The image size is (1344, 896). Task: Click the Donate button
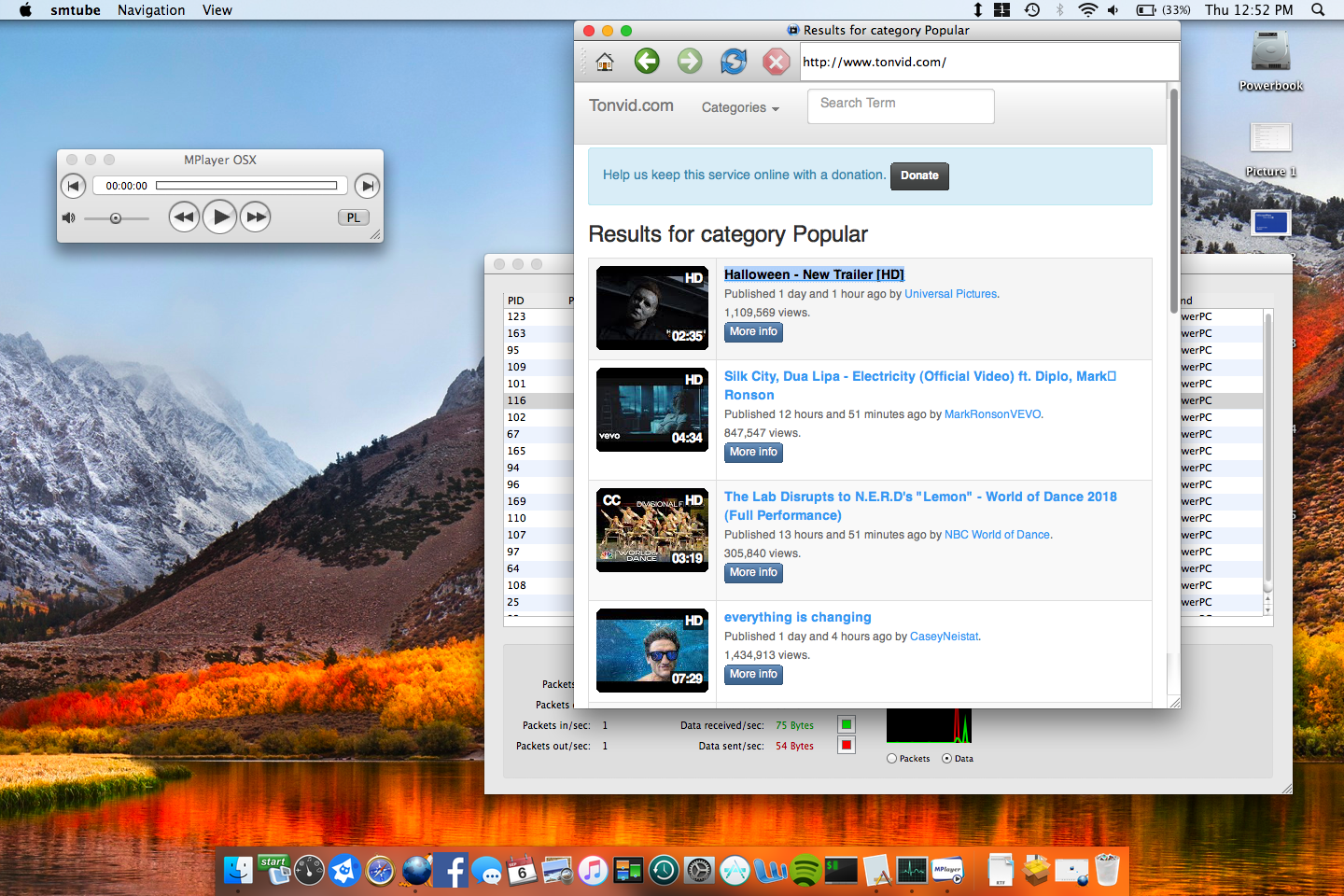click(919, 175)
